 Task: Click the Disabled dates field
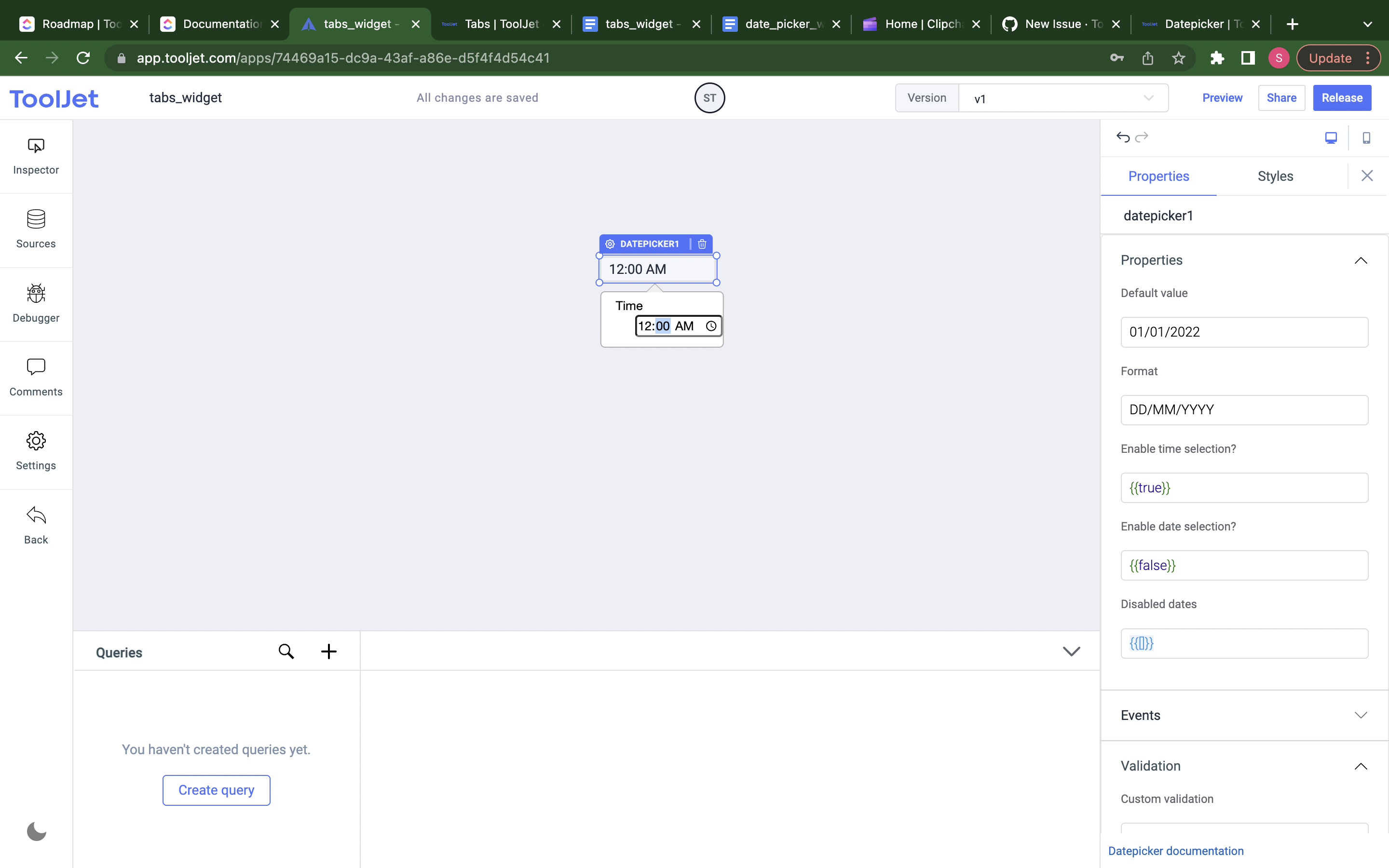[x=1244, y=643]
